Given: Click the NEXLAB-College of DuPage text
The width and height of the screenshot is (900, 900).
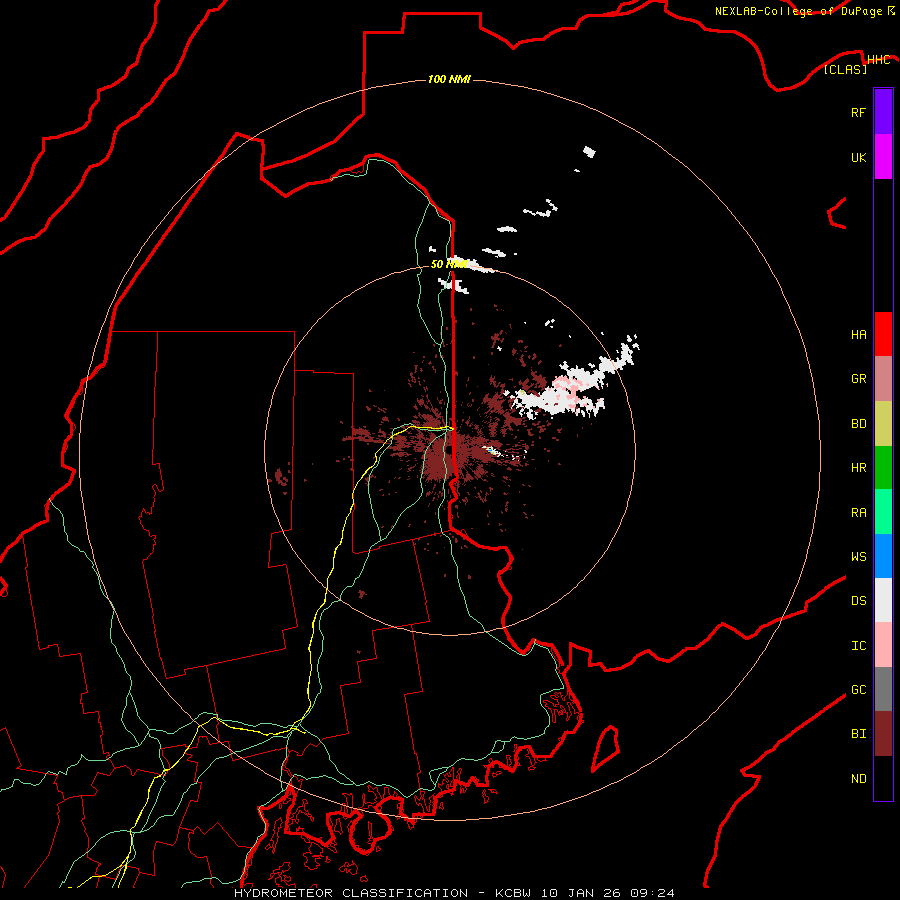Looking at the screenshot, I should tap(798, 11).
